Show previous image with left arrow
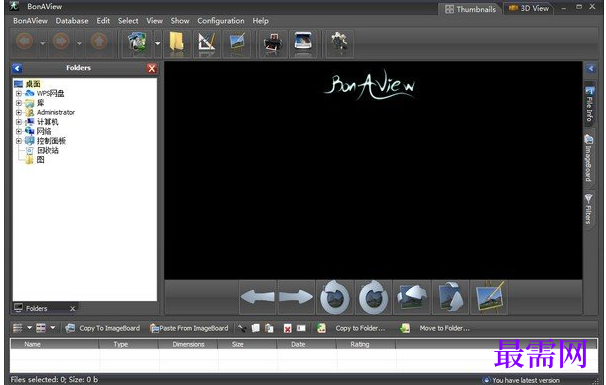The height and width of the screenshot is (385, 606). pos(257,297)
